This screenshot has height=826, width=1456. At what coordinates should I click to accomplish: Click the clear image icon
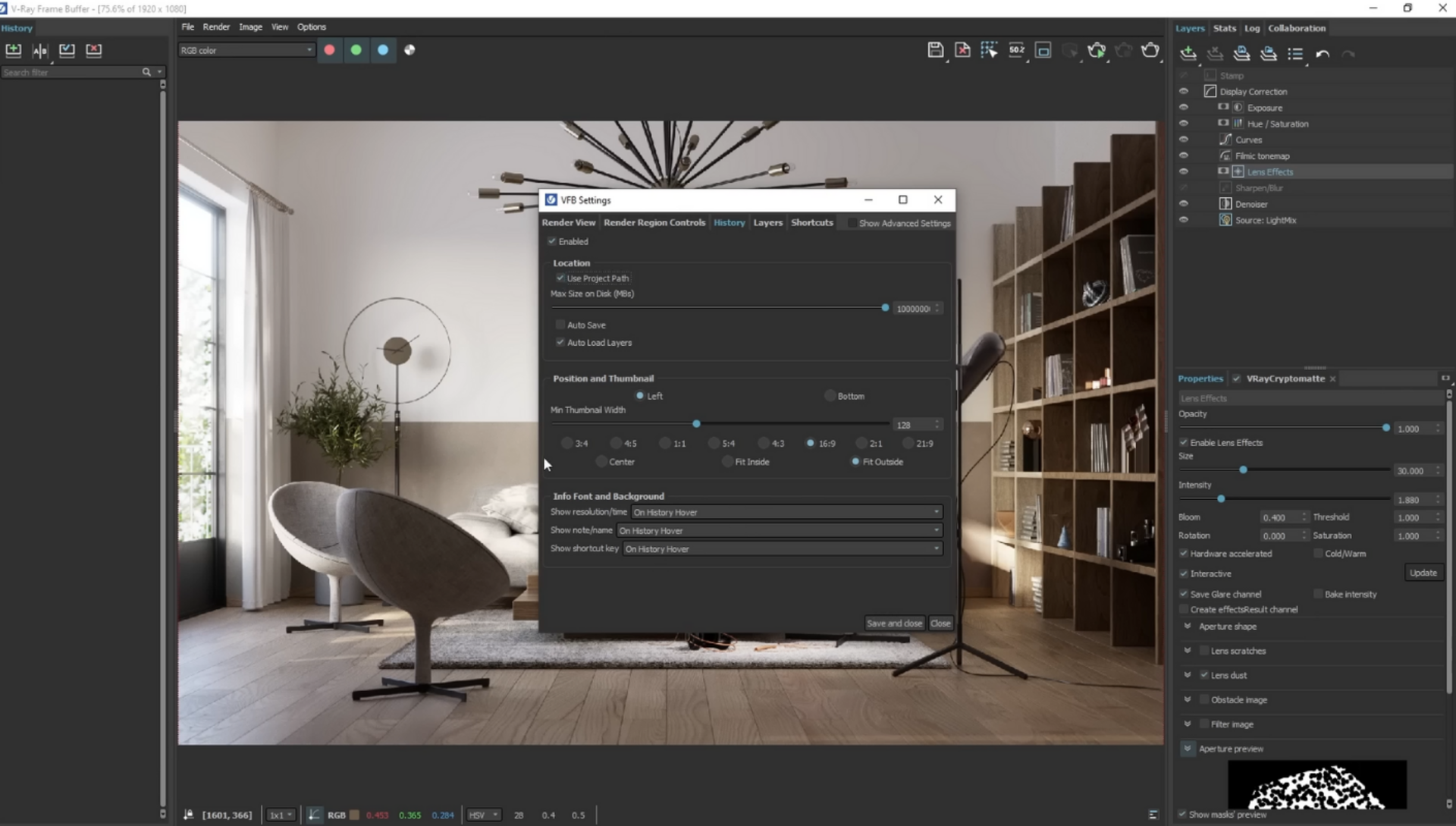click(x=962, y=50)
